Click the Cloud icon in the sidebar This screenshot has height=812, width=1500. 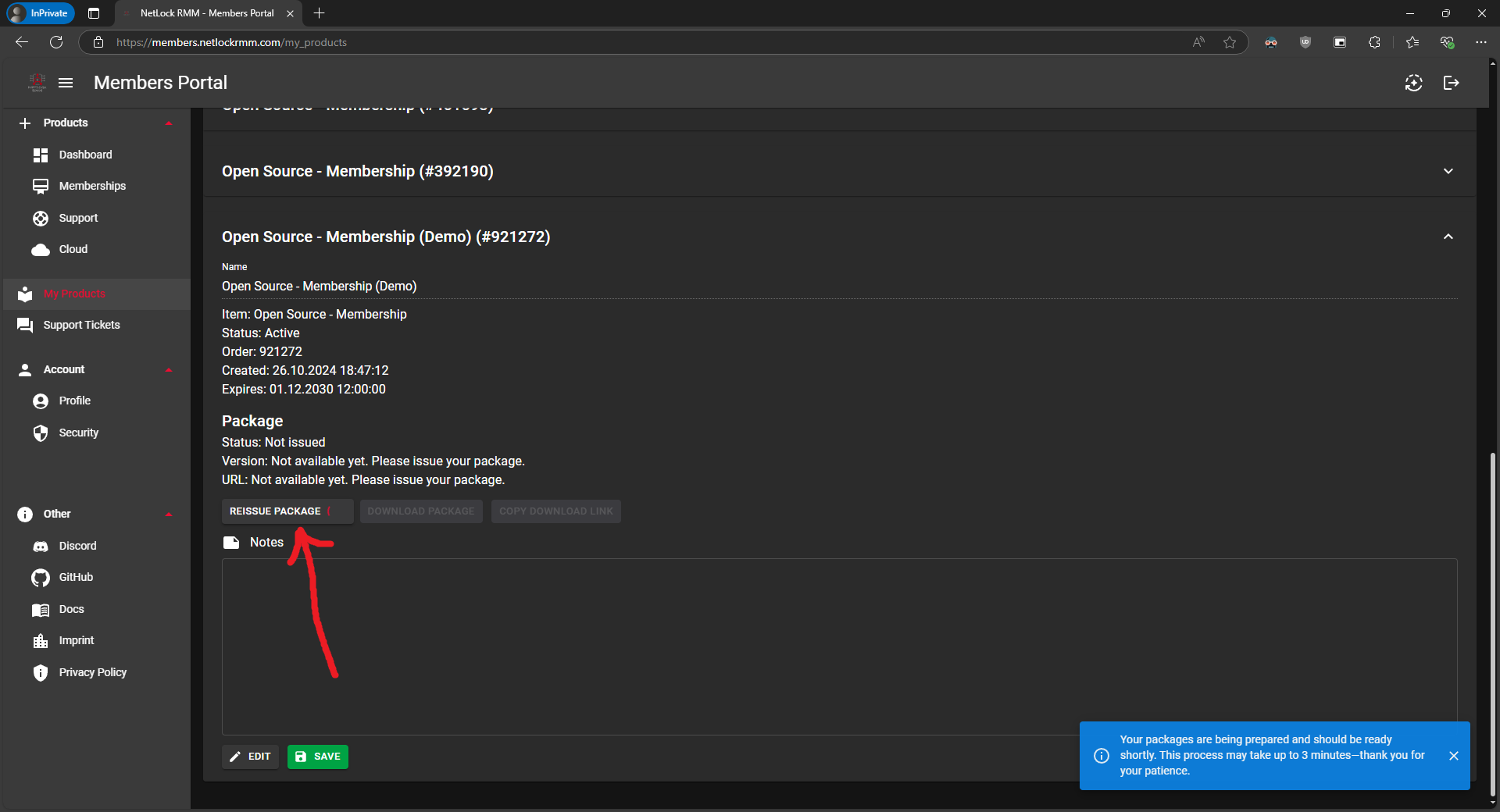tap(41, 250)
